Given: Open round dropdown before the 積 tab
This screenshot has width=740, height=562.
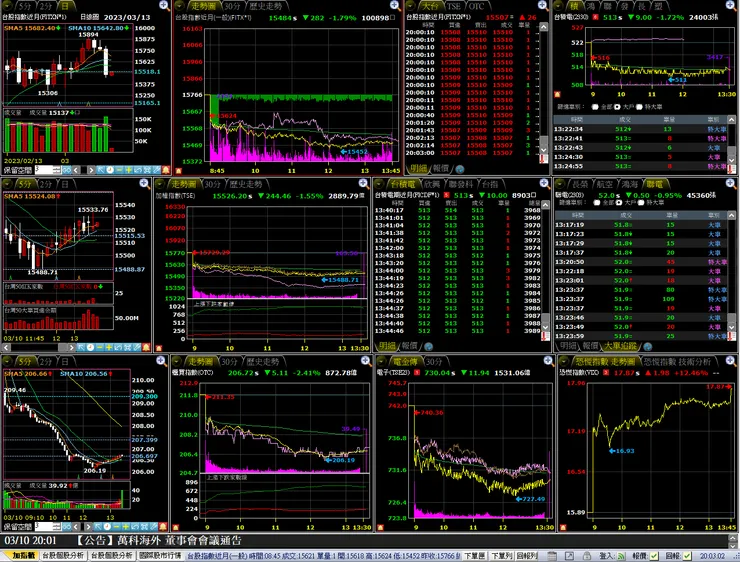Looking at the screenshot, I should pos(558,6).
